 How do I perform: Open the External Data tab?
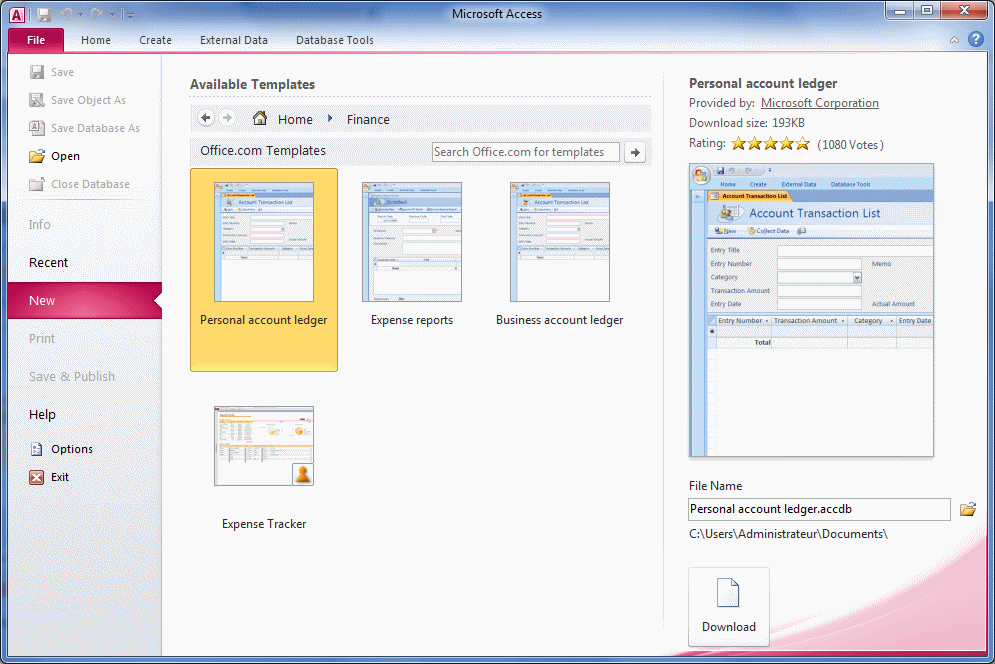point(234,40)
